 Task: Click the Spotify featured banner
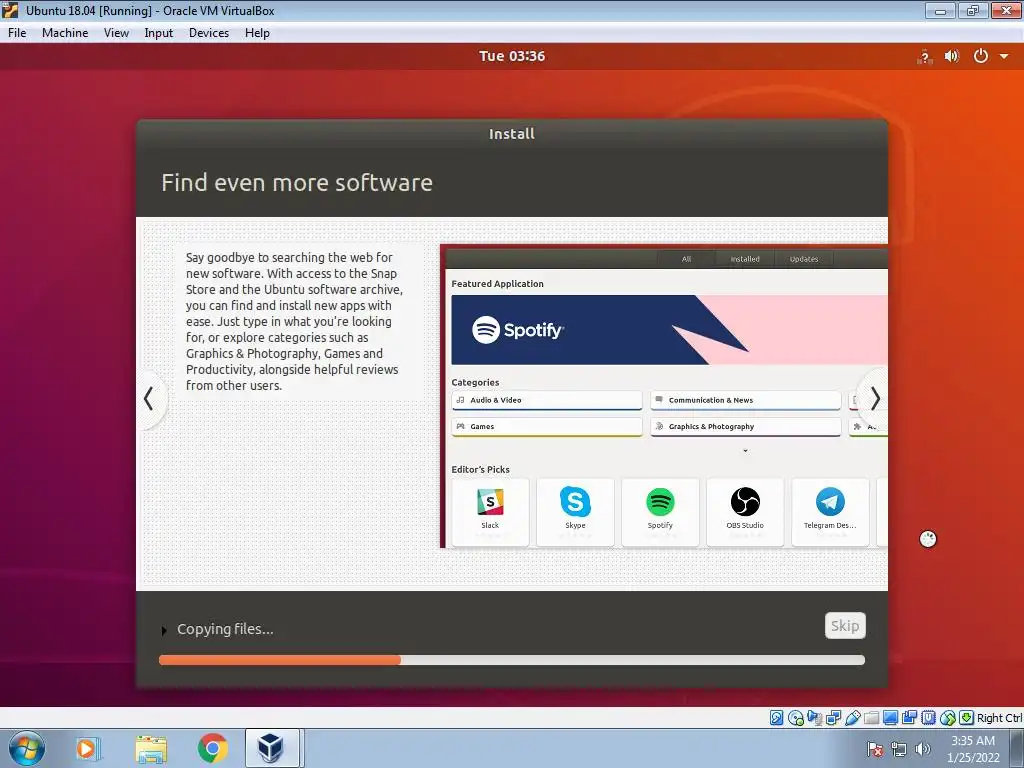click(669, 330)
